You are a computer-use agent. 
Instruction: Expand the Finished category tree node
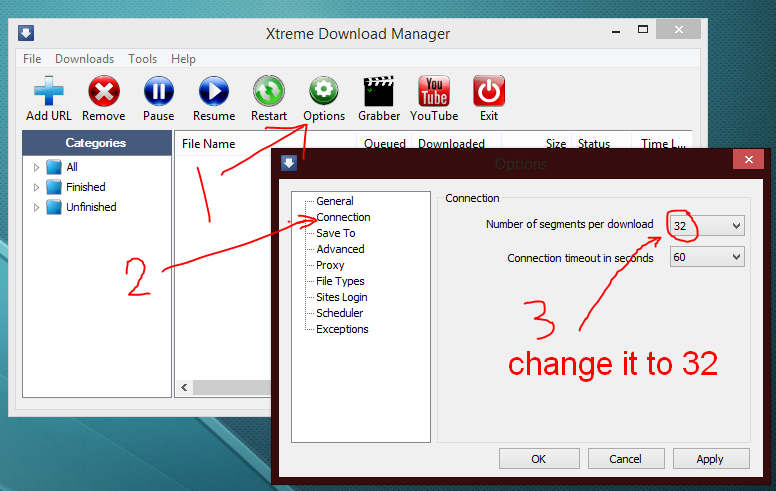(x=36, y=187)
